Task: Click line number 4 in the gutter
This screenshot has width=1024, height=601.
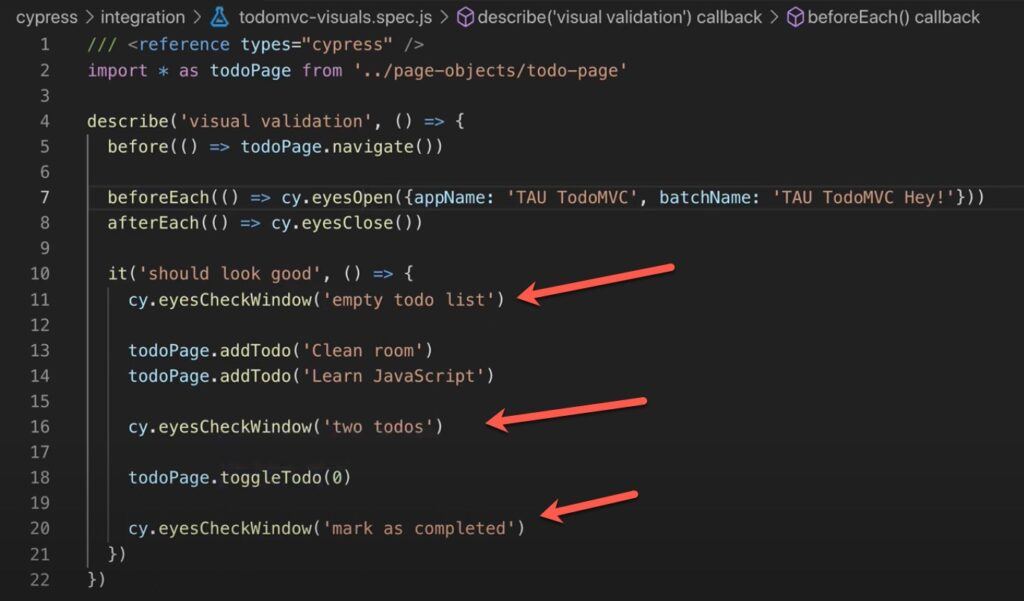Action: click(44, 122)
